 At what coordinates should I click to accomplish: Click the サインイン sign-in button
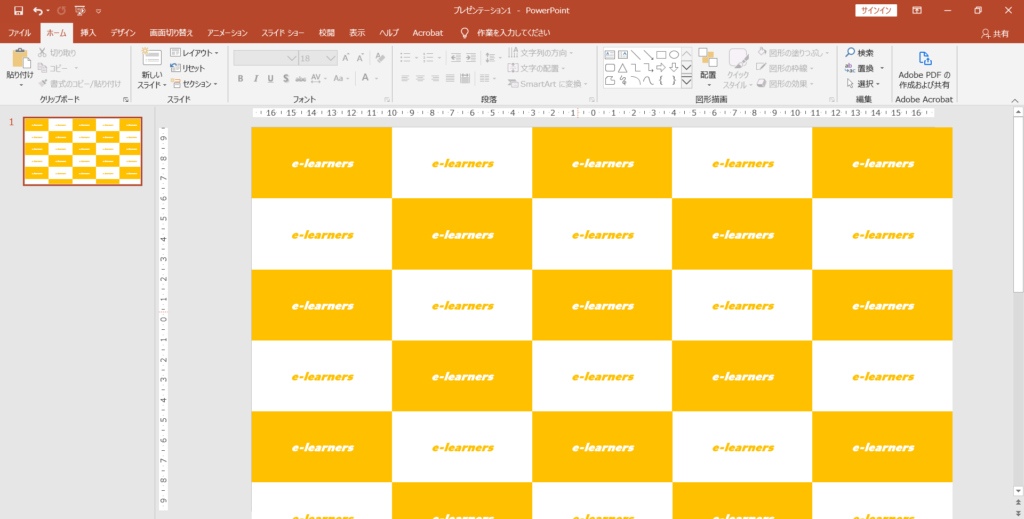875,10
